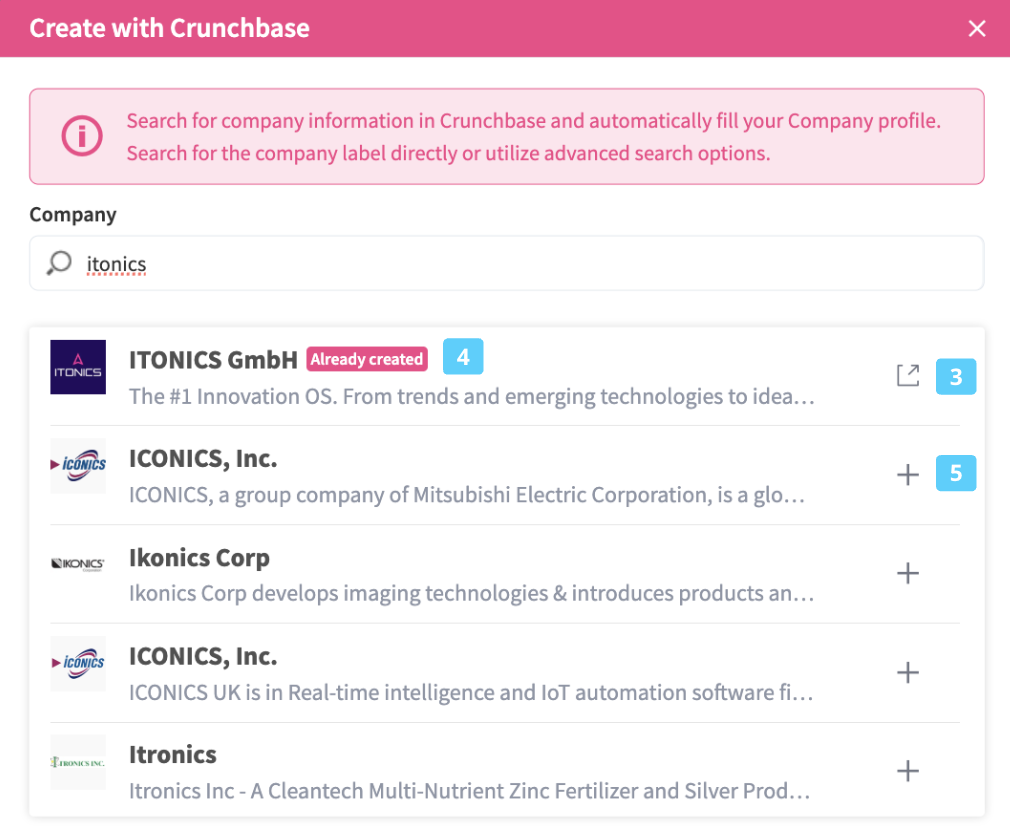Image resolution: width=1010 pixels, height=840 pixels.
Task: Click step marker number 3
Action: point(956,377)
